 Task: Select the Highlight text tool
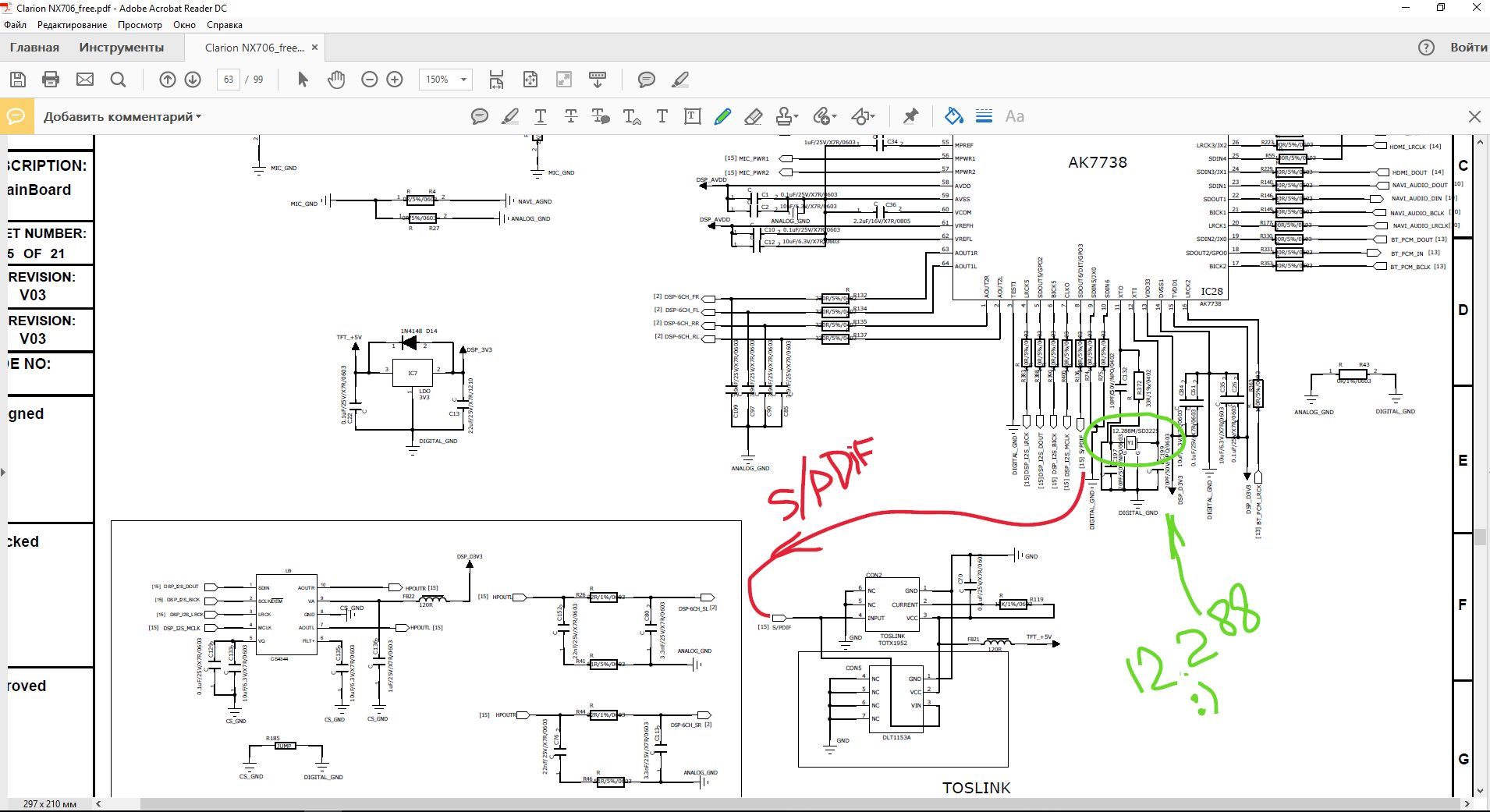click(x=510, y=117)
